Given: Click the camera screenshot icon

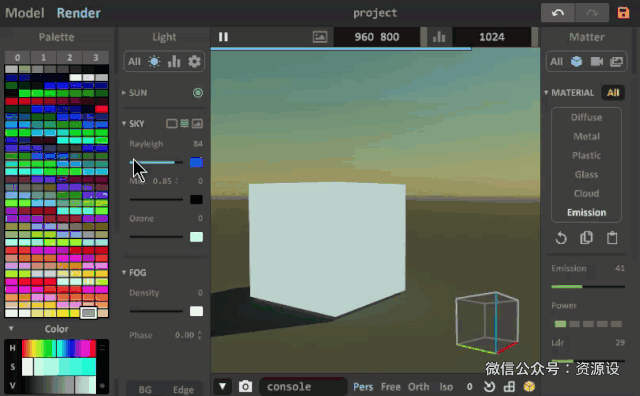Looking at the screenshot, I should tap(245, 386).
